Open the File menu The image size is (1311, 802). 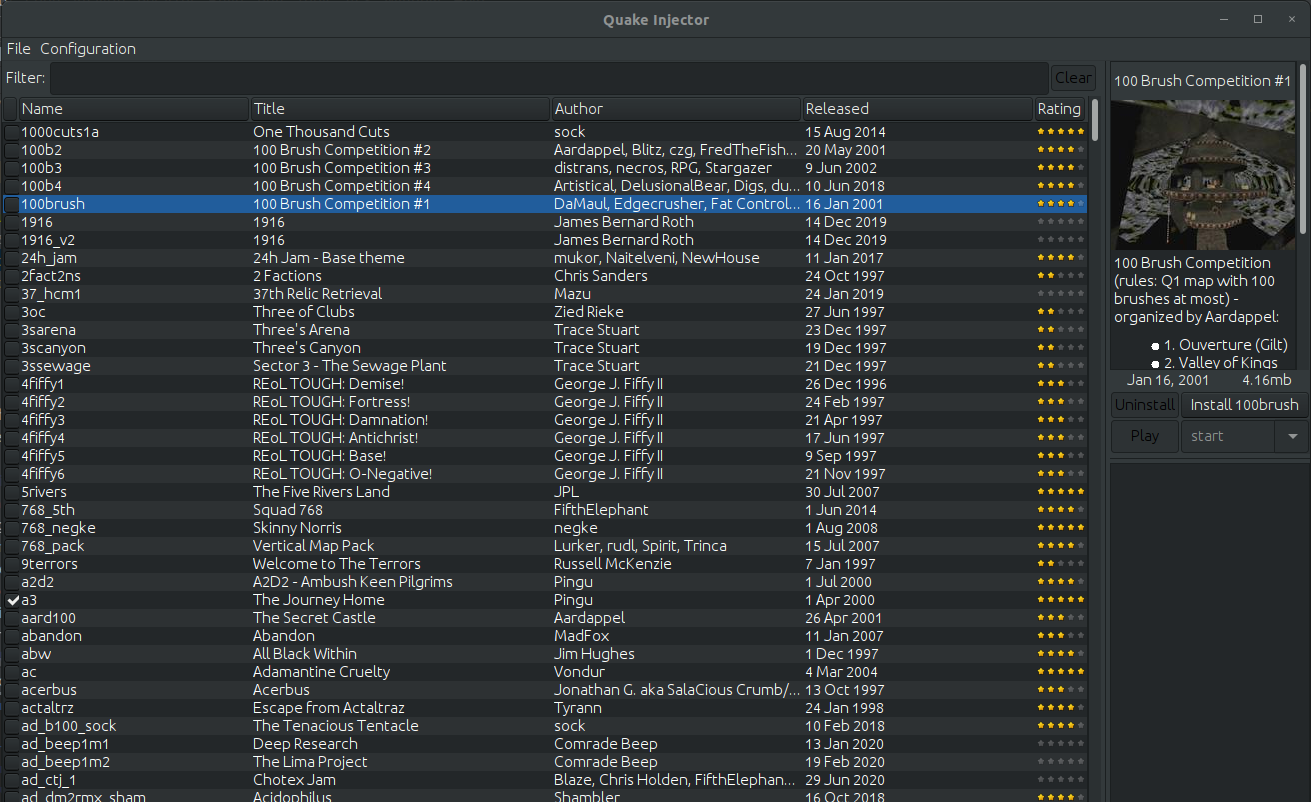click(x=18, y=48)
